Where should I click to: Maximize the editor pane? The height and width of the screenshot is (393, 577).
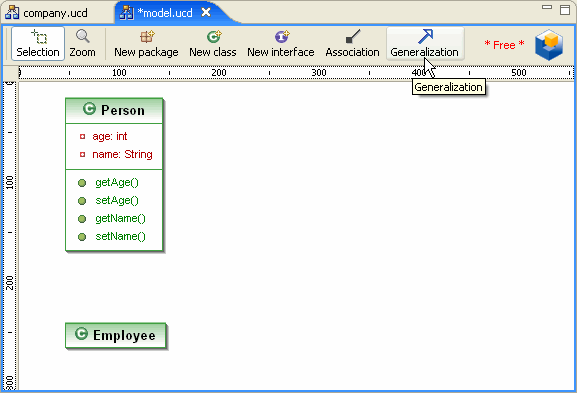[565, 10]
